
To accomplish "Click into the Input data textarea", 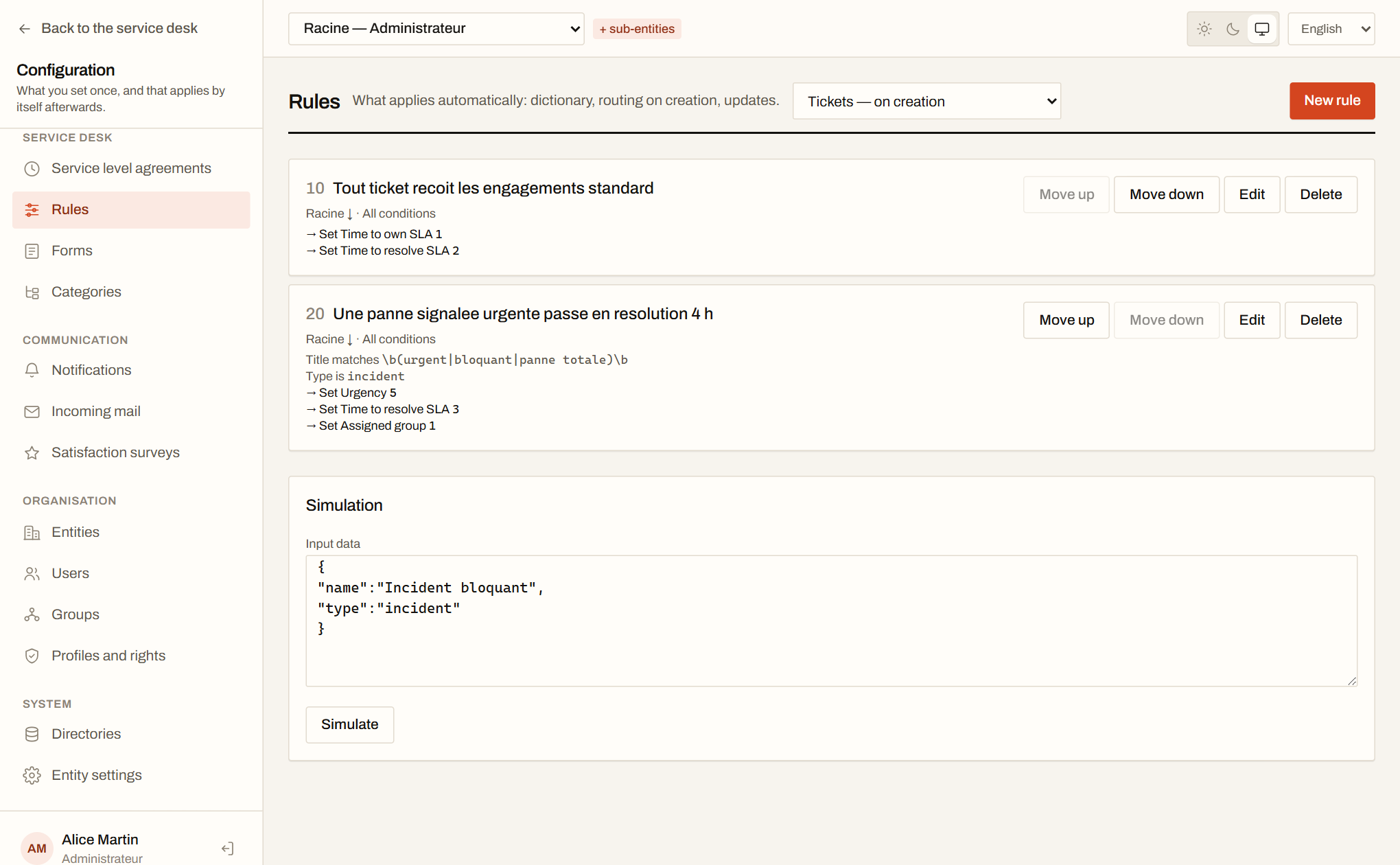I will (831, 621).
